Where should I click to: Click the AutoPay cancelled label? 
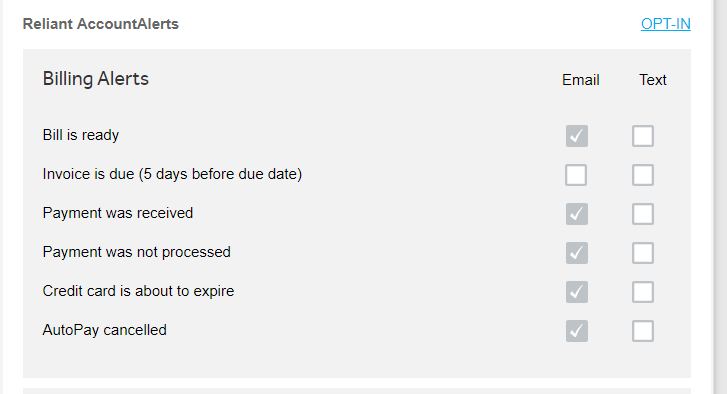pyautogui.click(x=104, y=330)
